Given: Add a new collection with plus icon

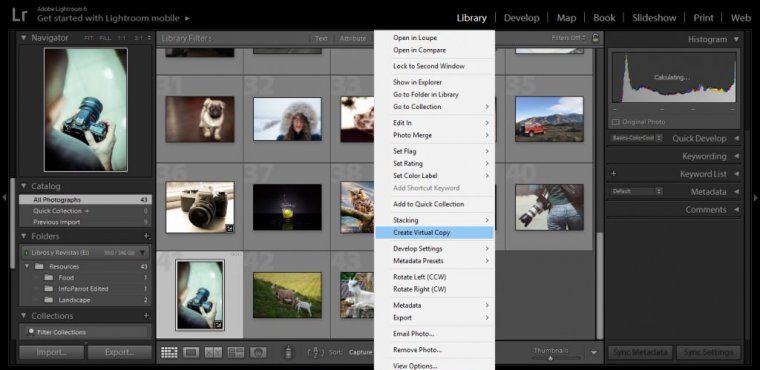Looking at the screenshot, I should coord(147,316).
